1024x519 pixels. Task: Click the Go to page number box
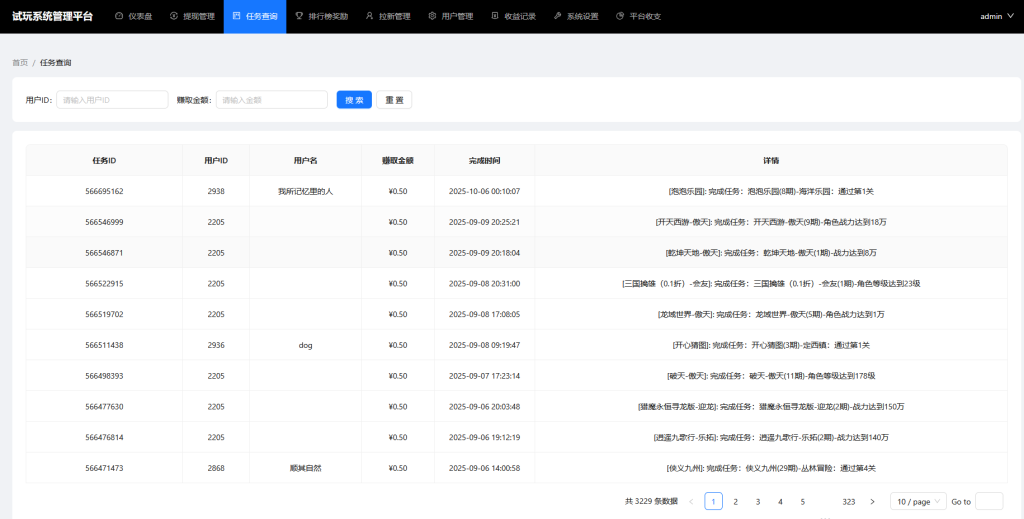[988, 501]
